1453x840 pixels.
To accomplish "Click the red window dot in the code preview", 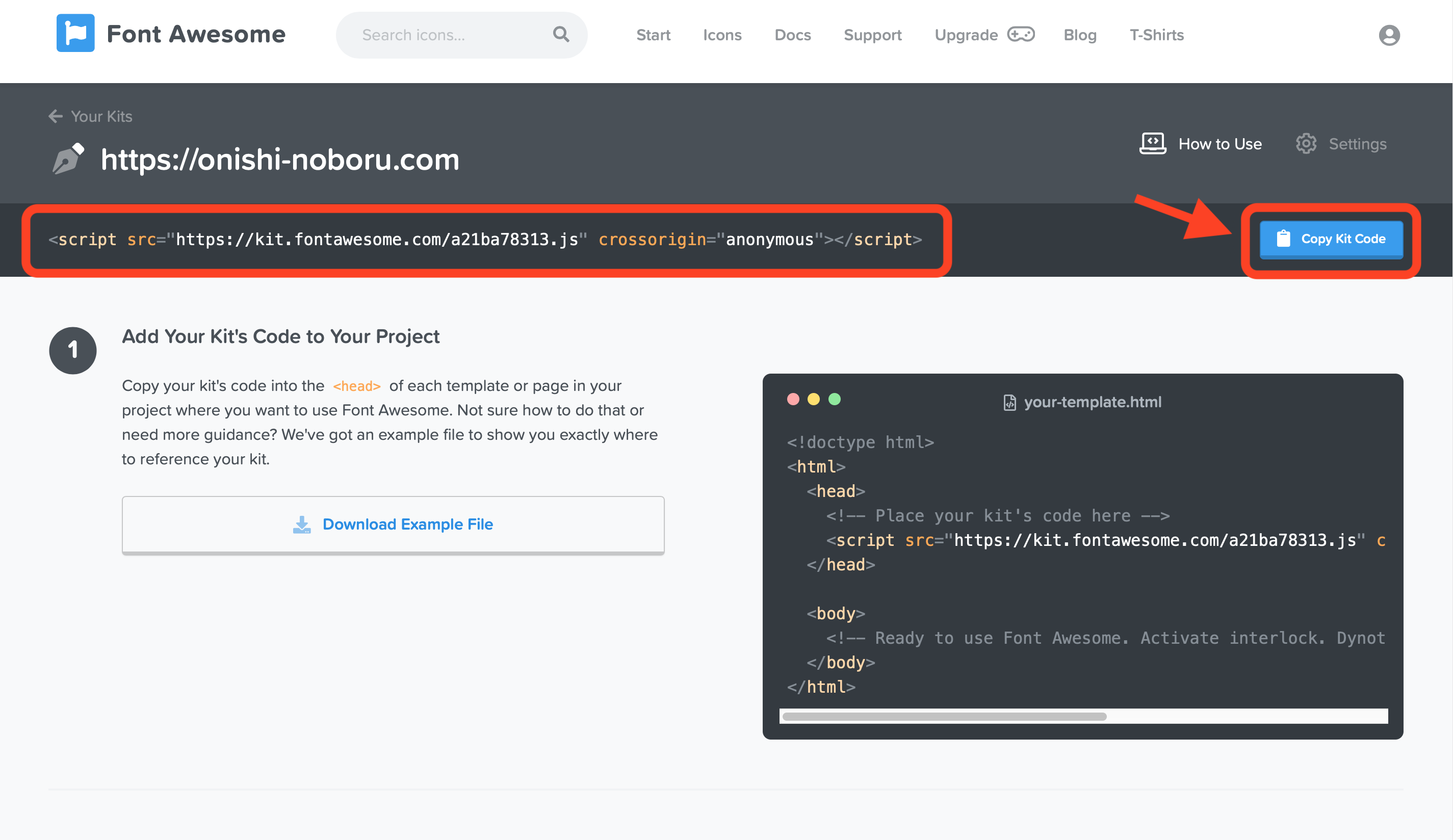I will coord(793,399).
